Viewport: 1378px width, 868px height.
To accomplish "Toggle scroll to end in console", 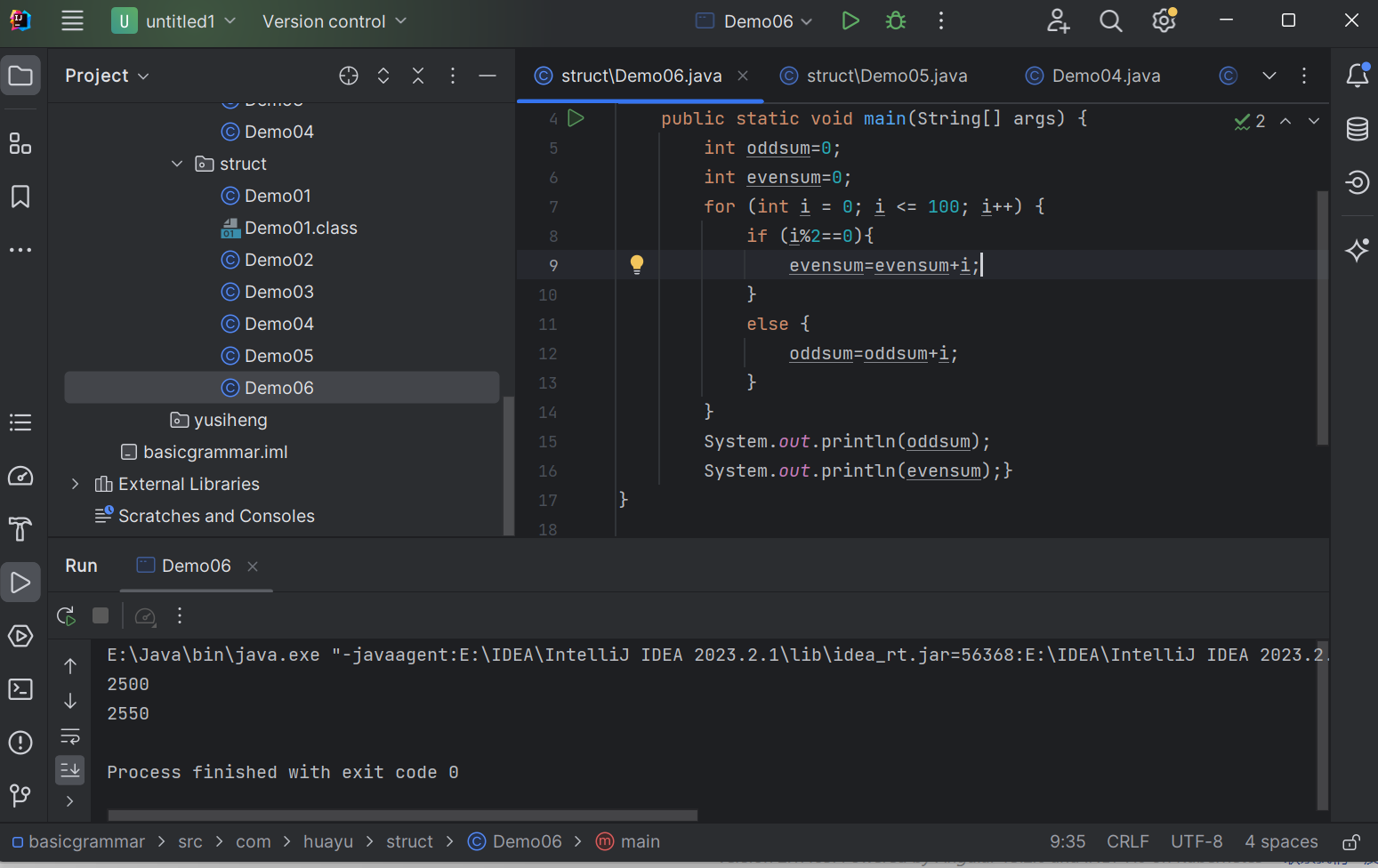I will click(70, 769).
